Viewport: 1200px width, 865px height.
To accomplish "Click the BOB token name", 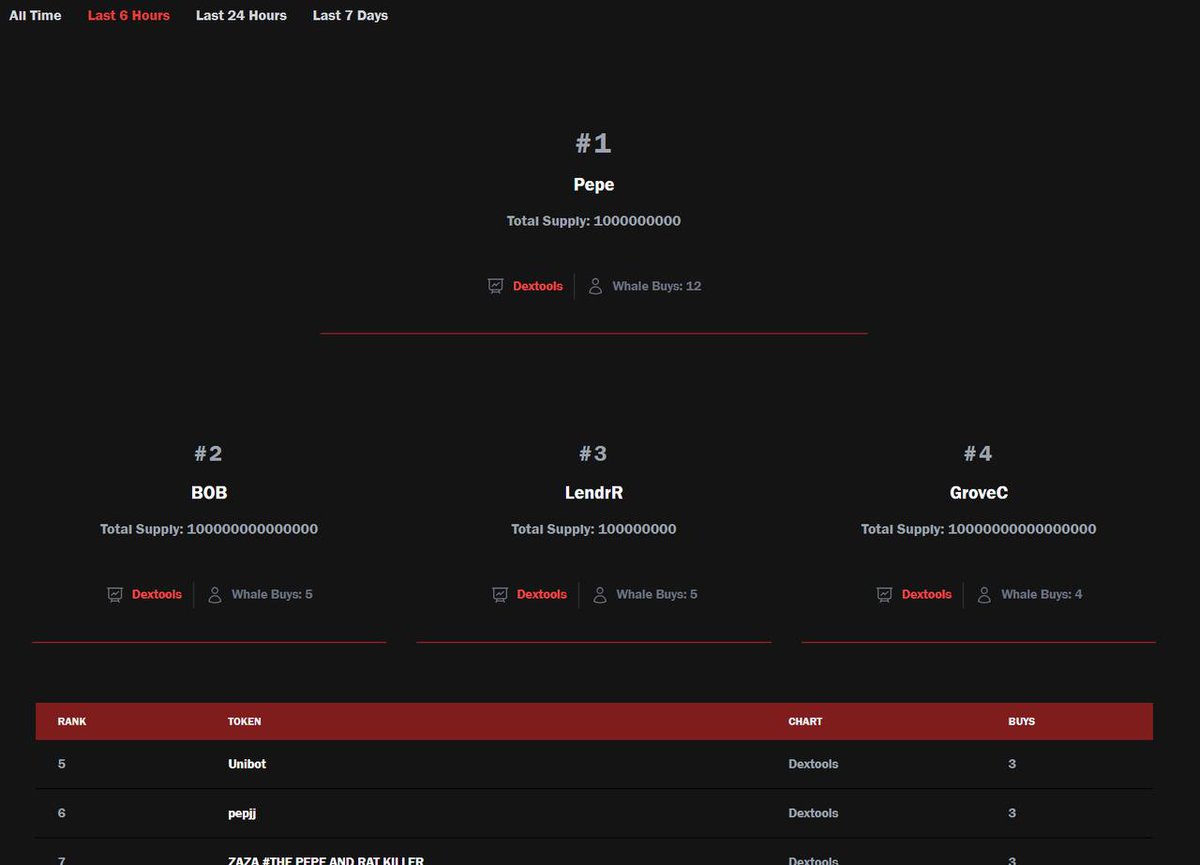I will (209, 493).
